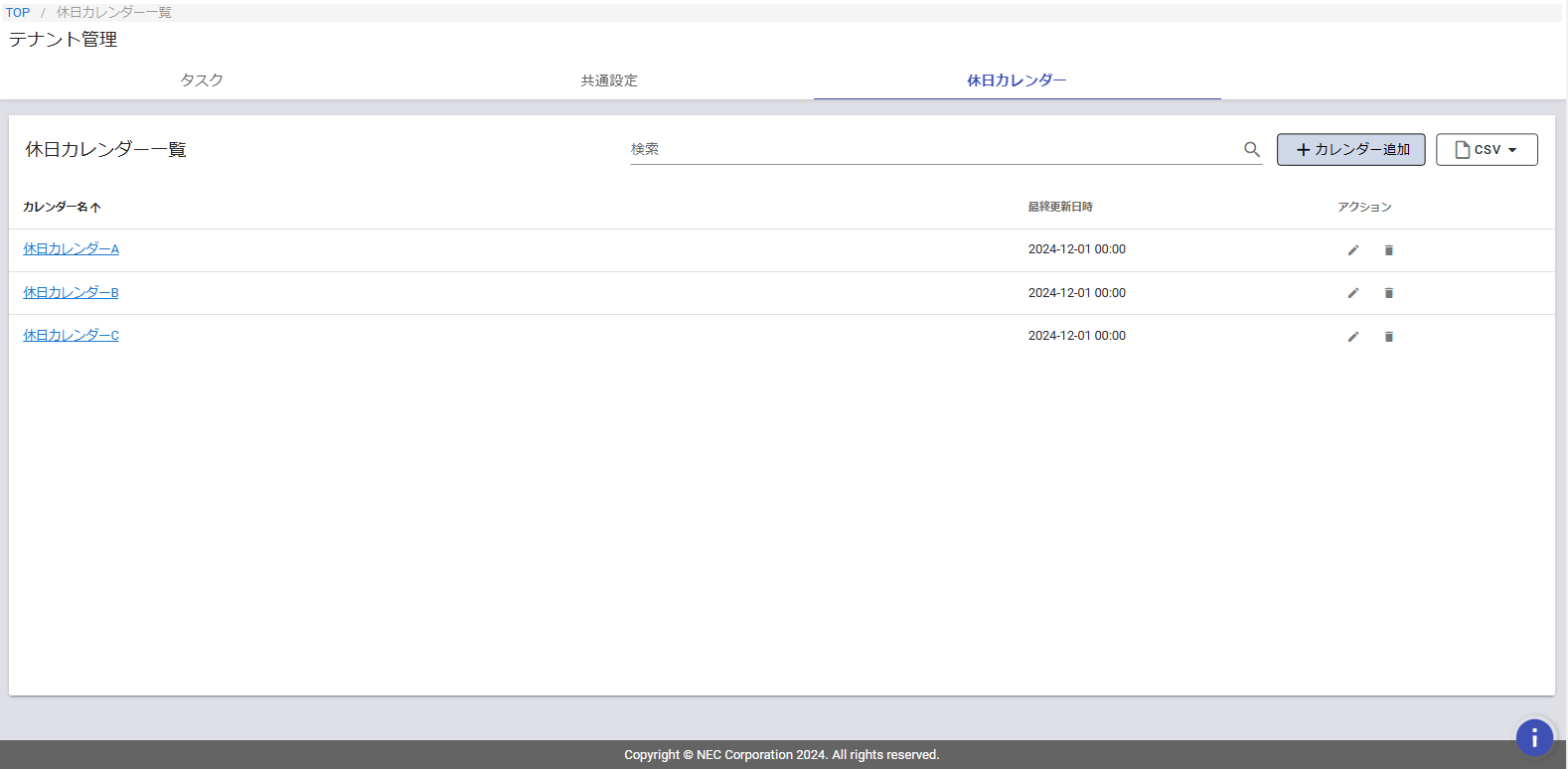Edit 休日カレンダーC with the pencil icon
1568x769 pixels.
1352,337
